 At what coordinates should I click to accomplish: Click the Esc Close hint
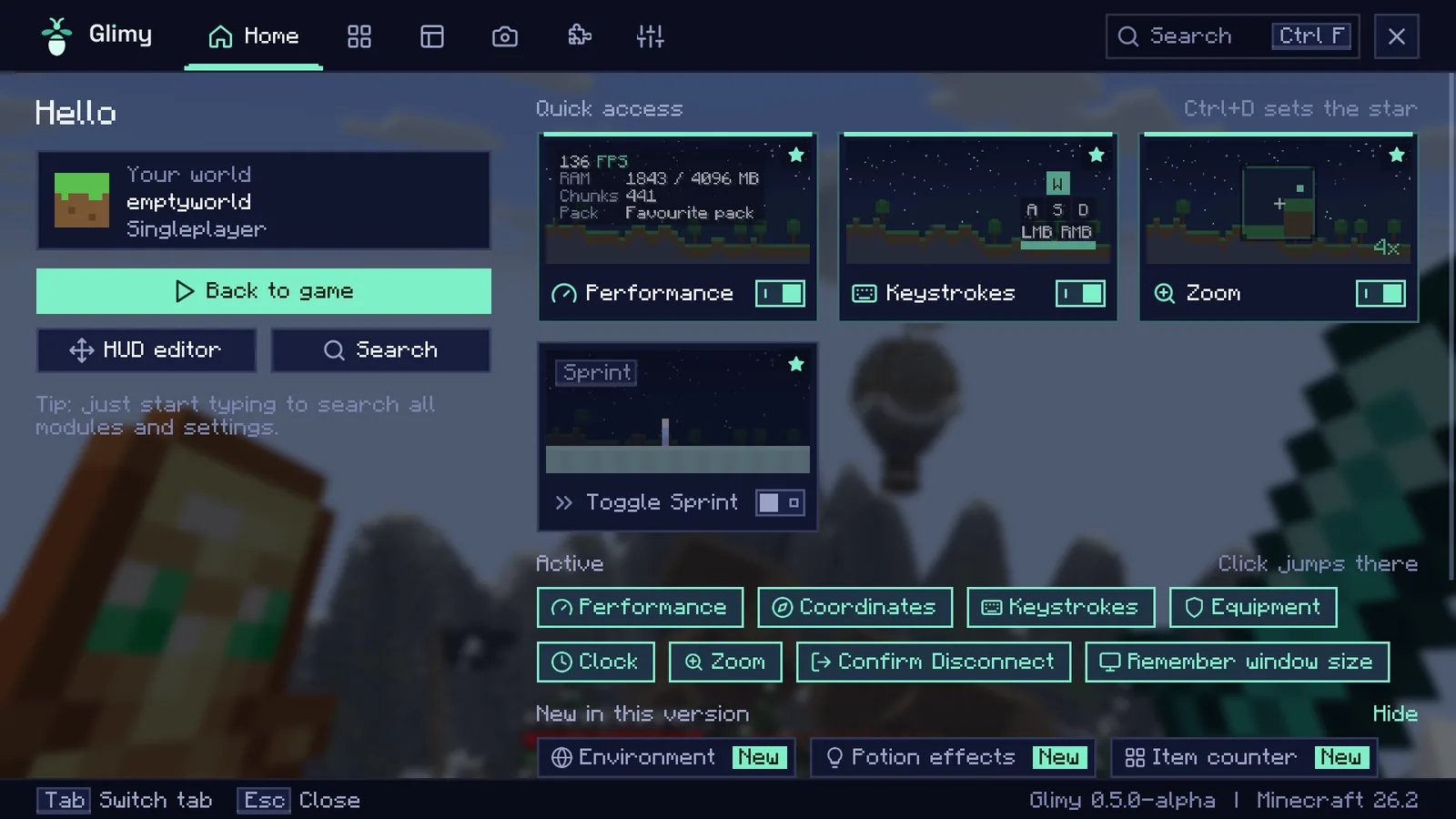pos(299,801)
